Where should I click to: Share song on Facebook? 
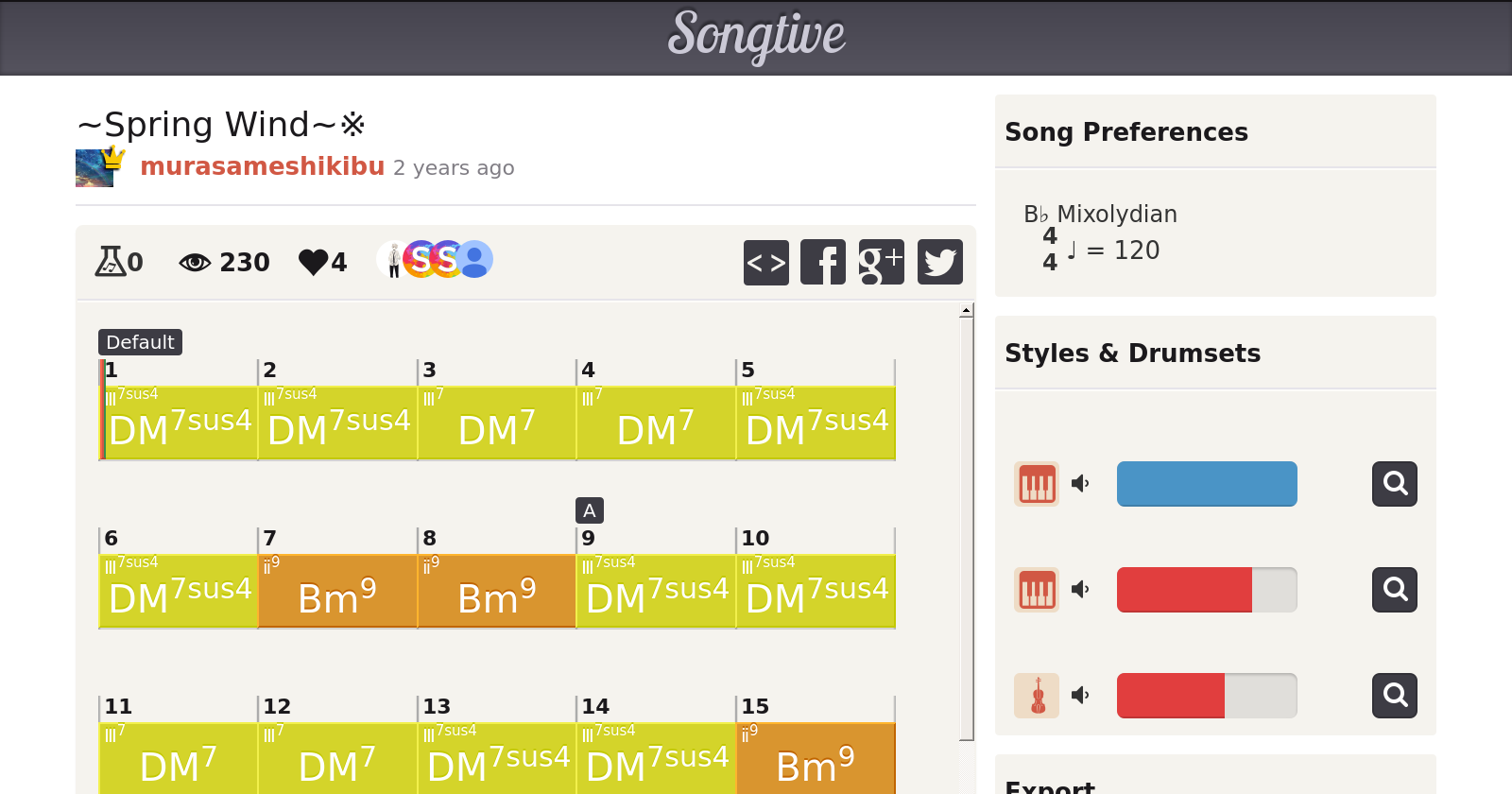(823, 262)
